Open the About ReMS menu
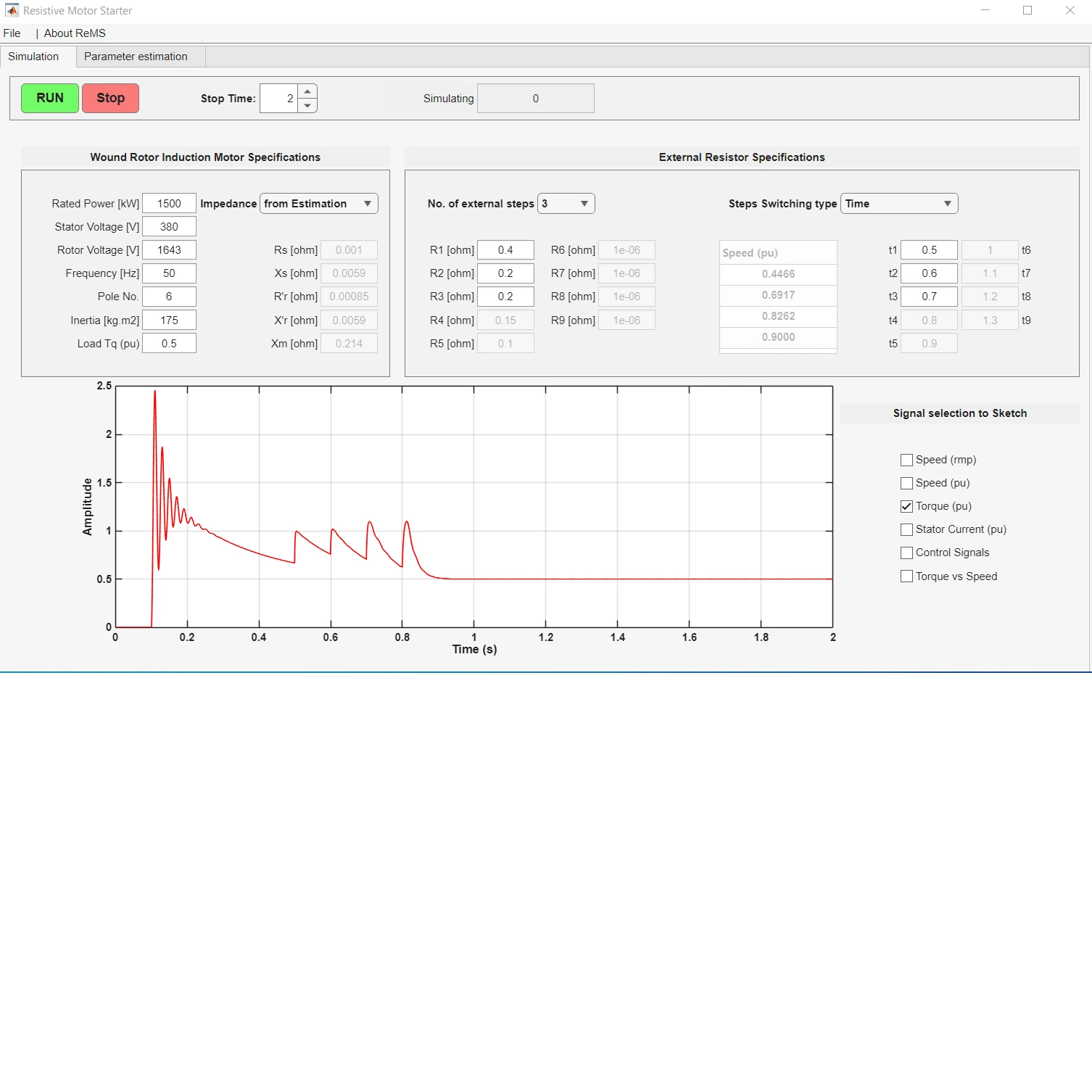The image size is (1092, 1092). [75, 33]
